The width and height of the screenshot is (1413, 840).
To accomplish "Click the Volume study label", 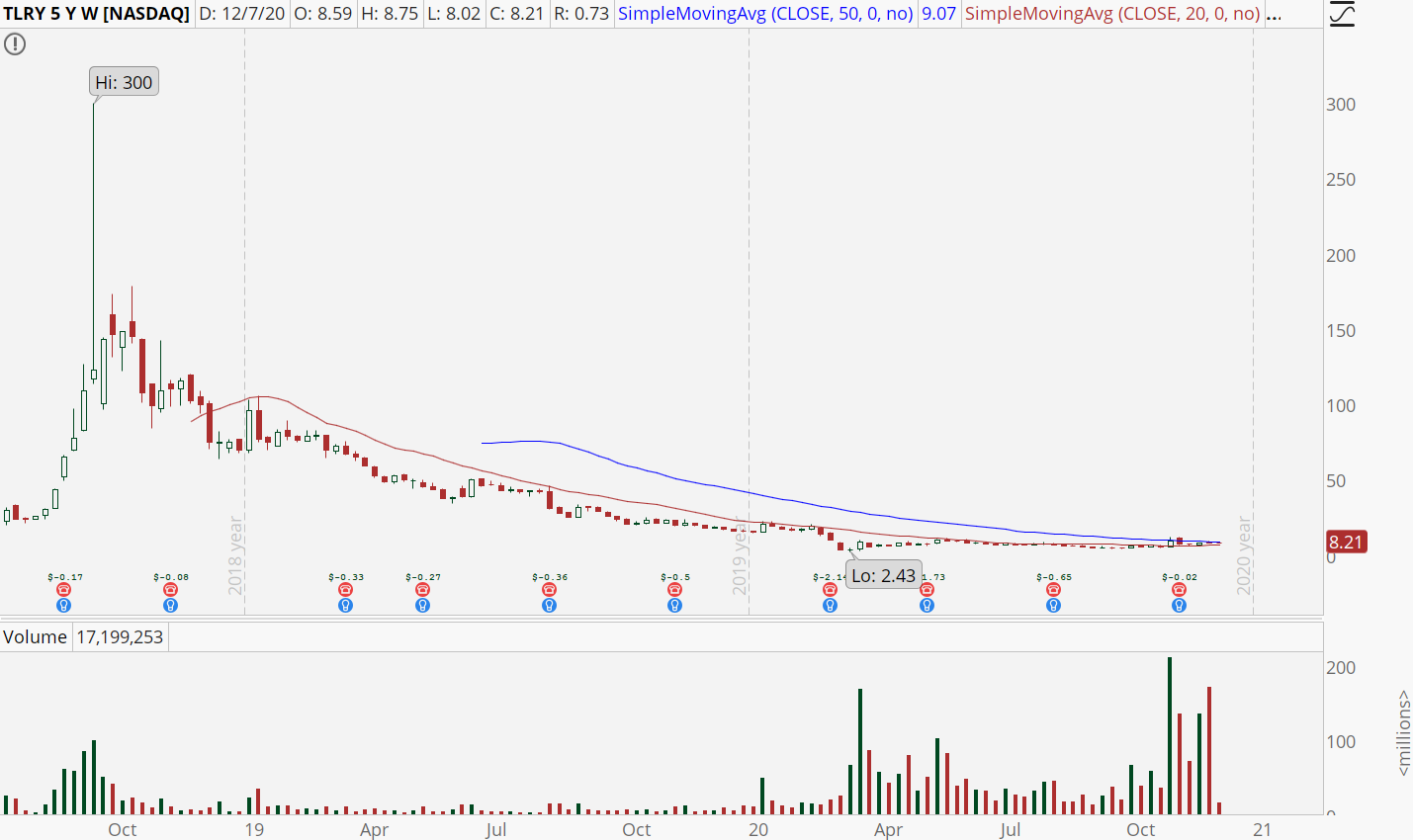I will (x=35, y=637).
